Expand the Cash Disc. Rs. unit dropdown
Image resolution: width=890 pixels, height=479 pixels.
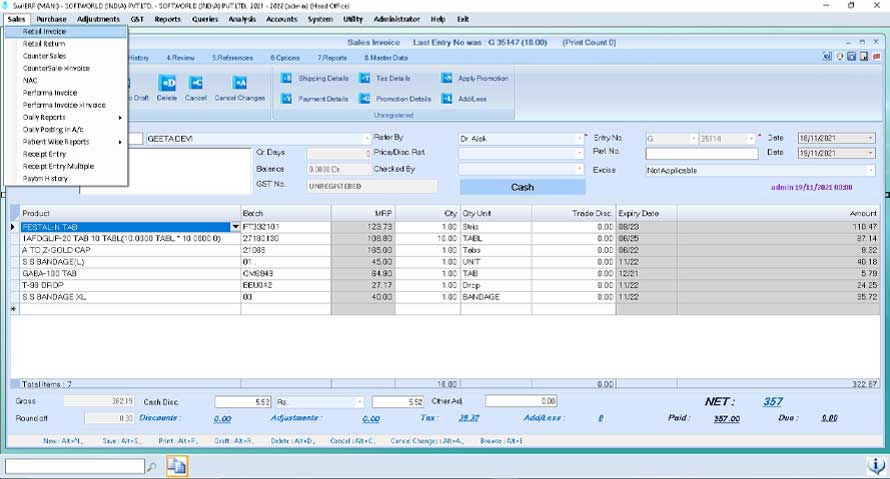tap(359, 402)
